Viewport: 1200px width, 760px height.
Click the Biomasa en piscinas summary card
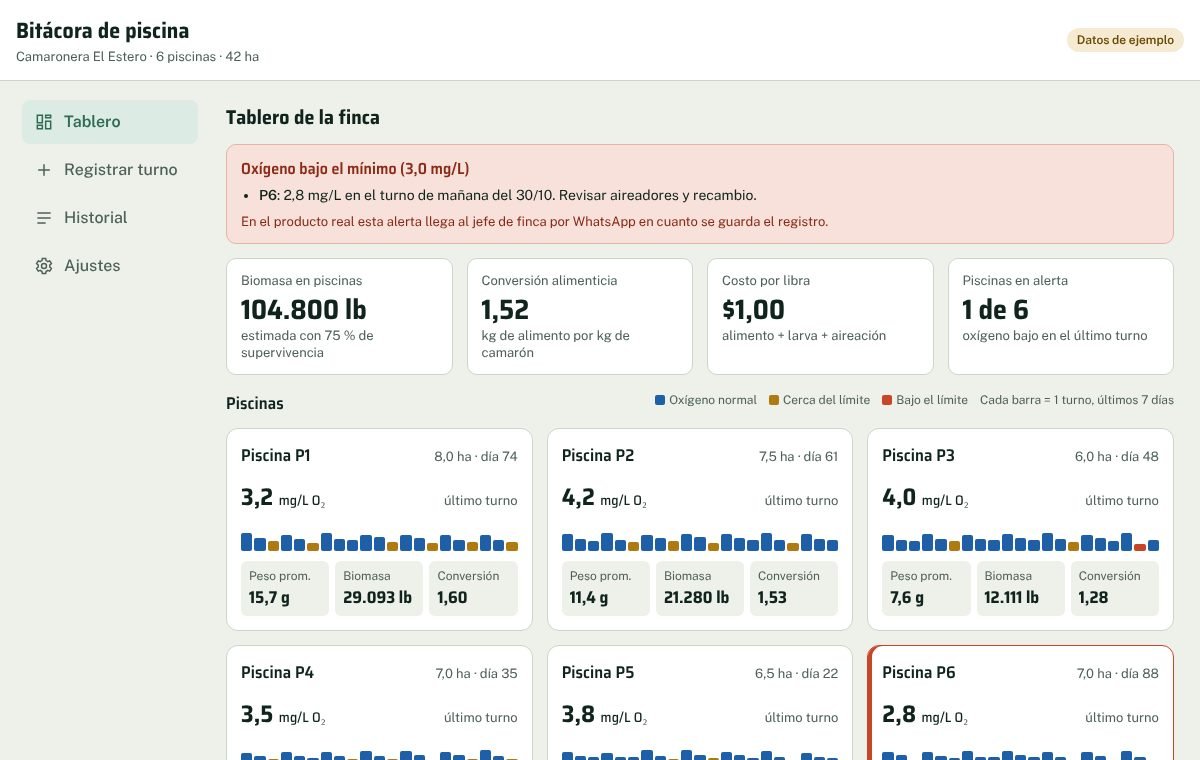(339, 317)
